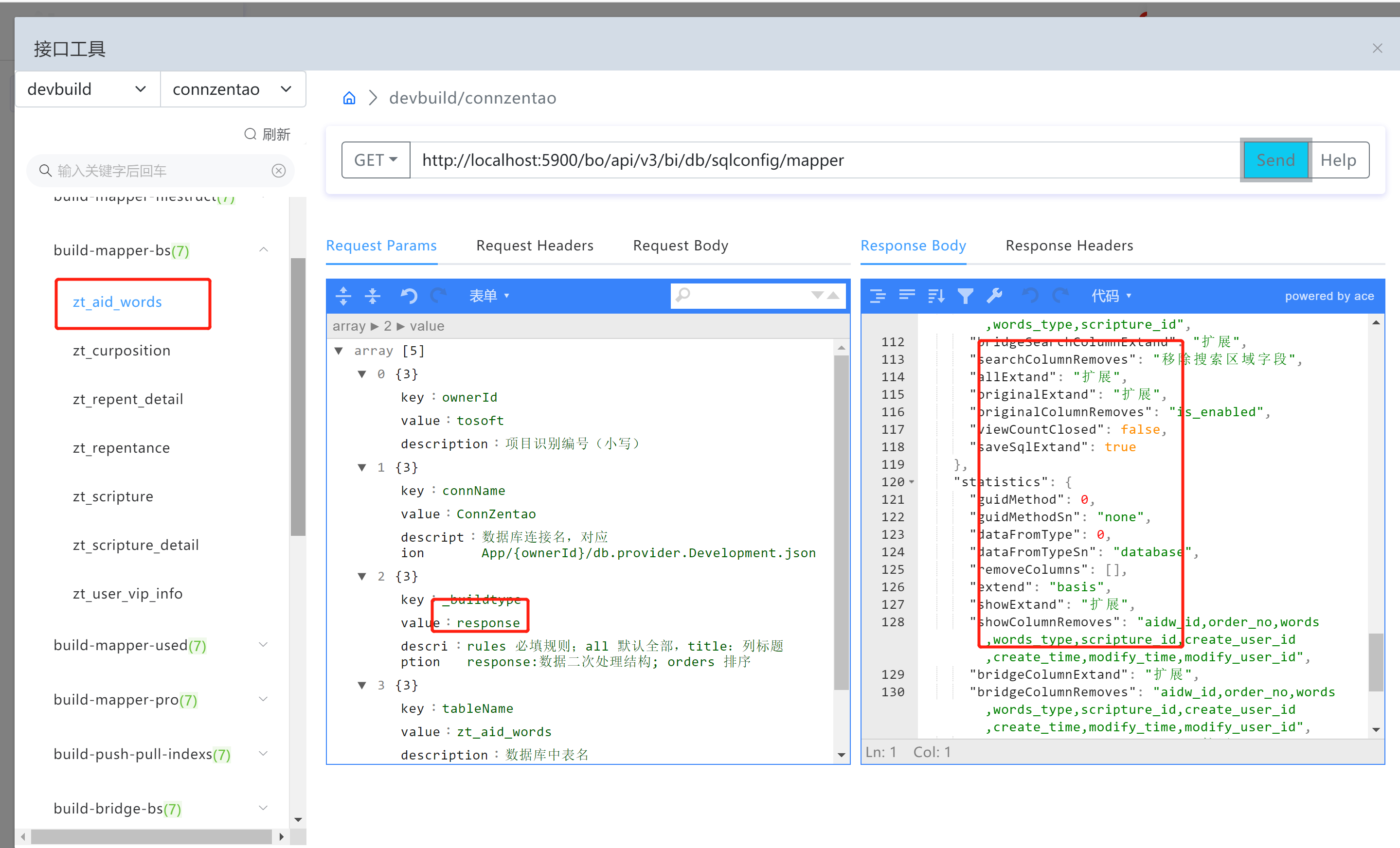This screenshot has width=1400, height=848.
Task: Expand all fields in the request params editor
Action: [x=343, y=295]
